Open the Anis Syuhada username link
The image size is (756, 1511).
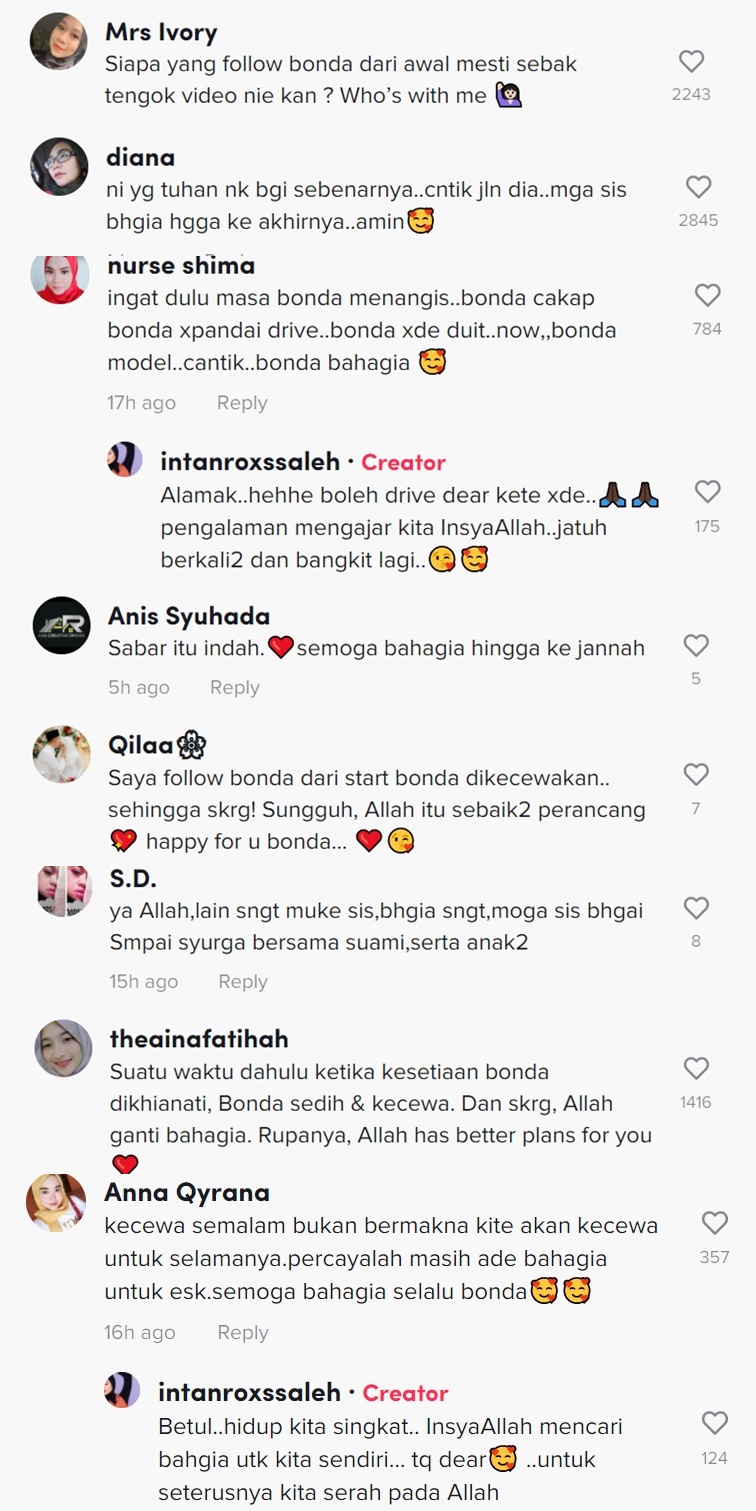point(189,616)
